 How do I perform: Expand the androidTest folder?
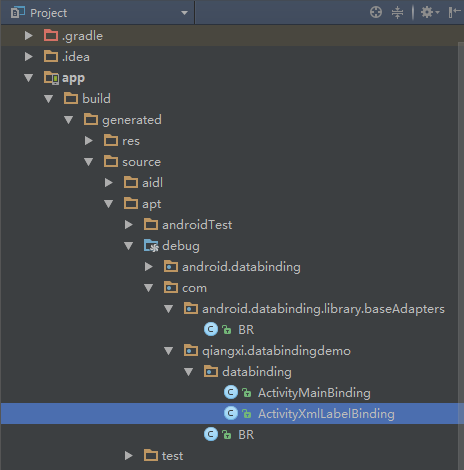pyautogui.click(x=129, y=225)
